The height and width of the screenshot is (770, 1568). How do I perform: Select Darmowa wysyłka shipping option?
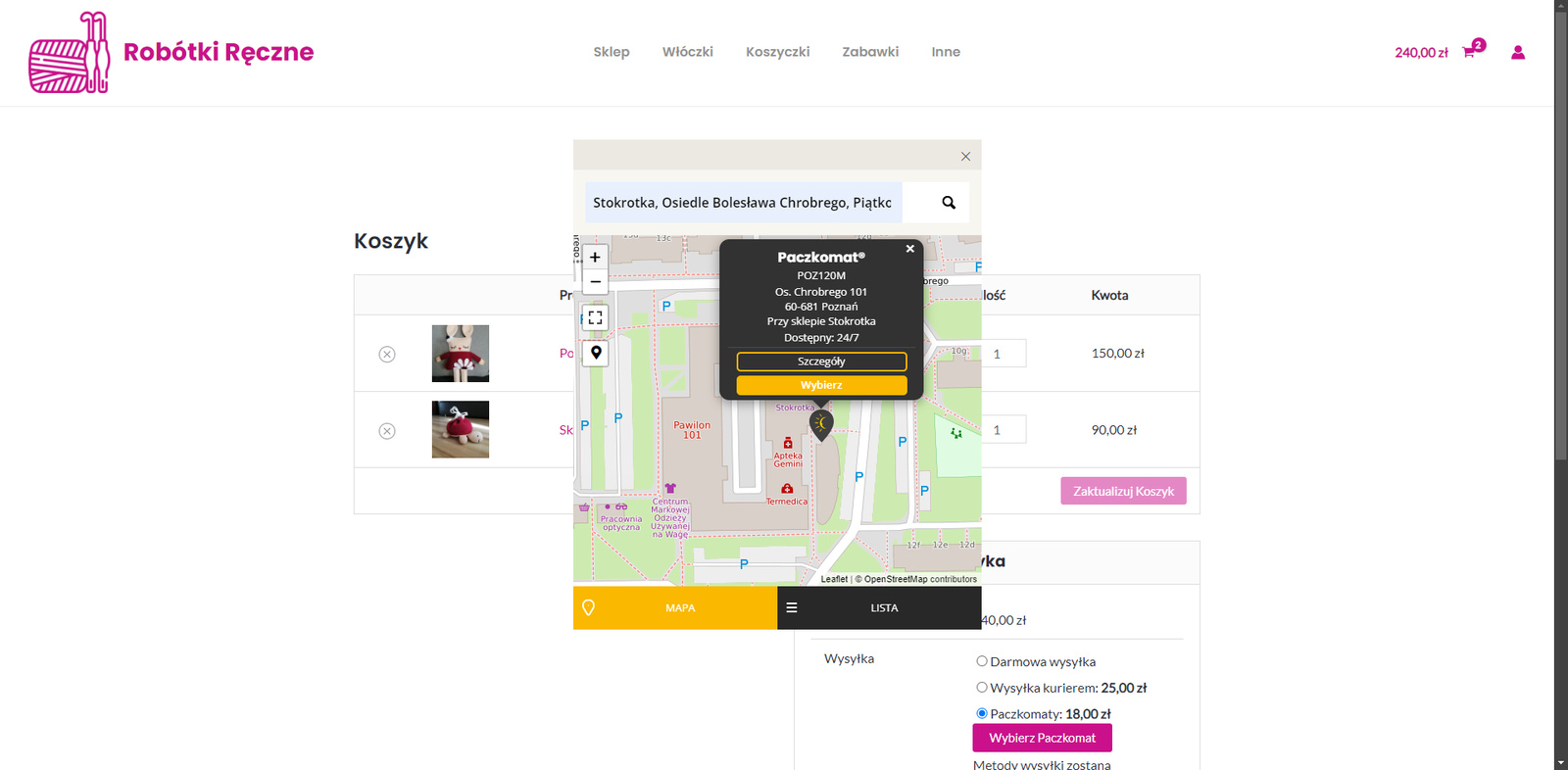[x=982, y=661]
